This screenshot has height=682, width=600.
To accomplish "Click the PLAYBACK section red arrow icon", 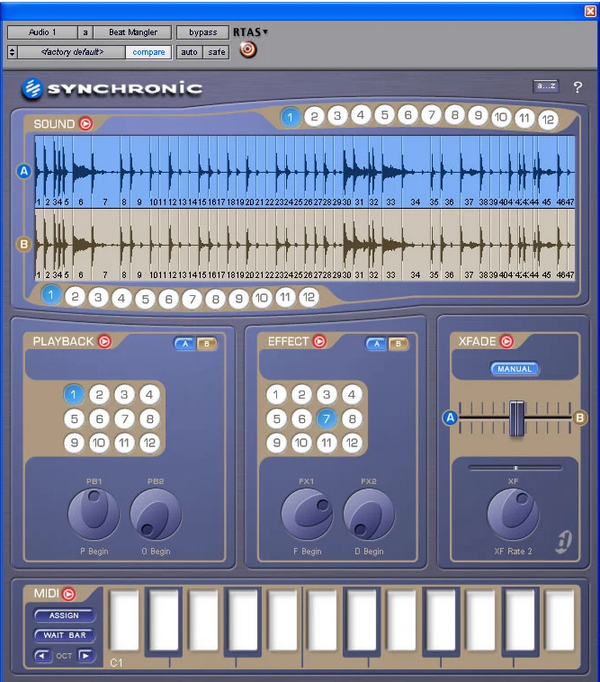I will click(104, 341).
